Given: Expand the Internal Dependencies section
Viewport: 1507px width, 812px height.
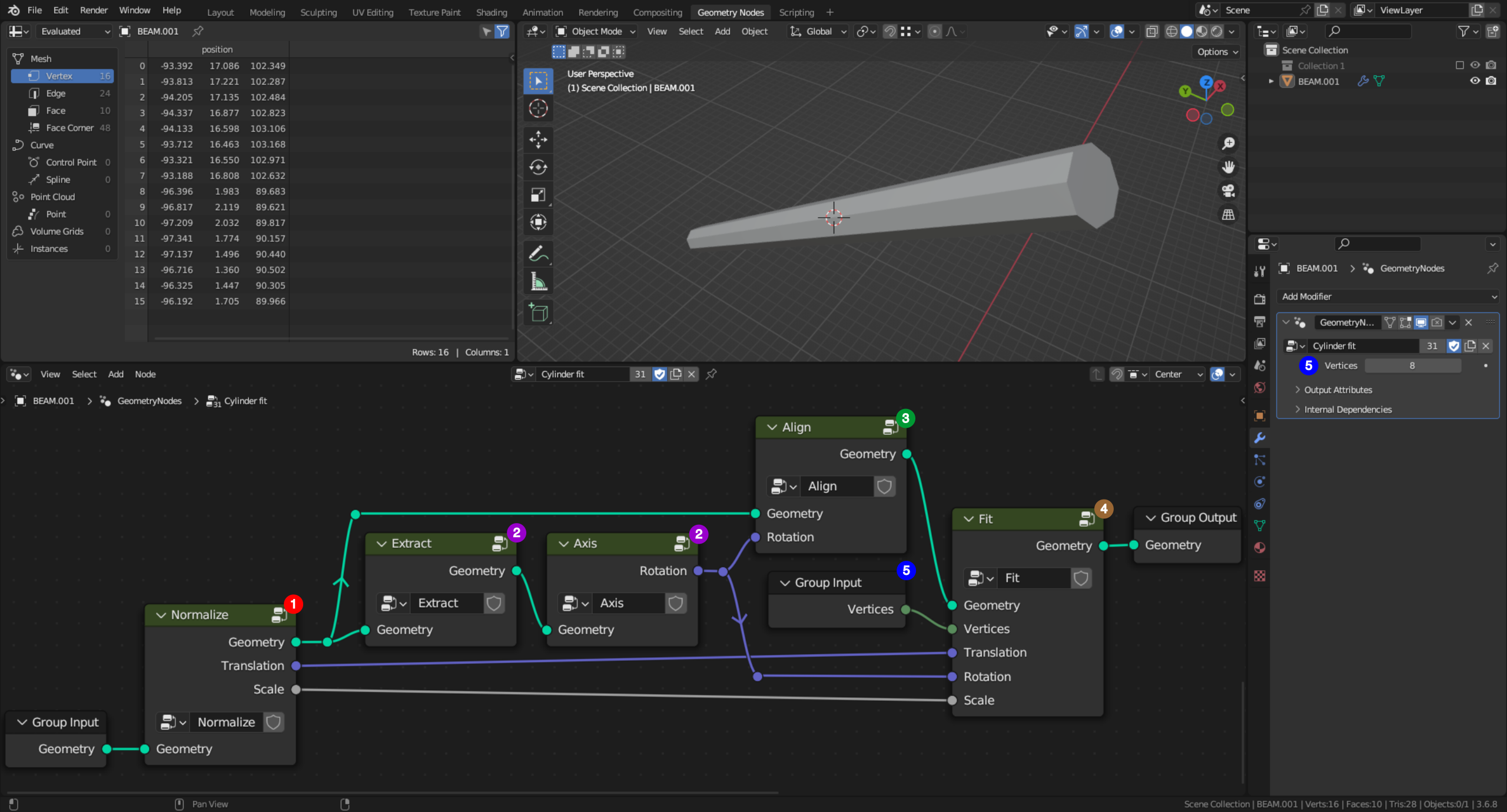Looking at the screenshot, I should tap(1347, 410).
